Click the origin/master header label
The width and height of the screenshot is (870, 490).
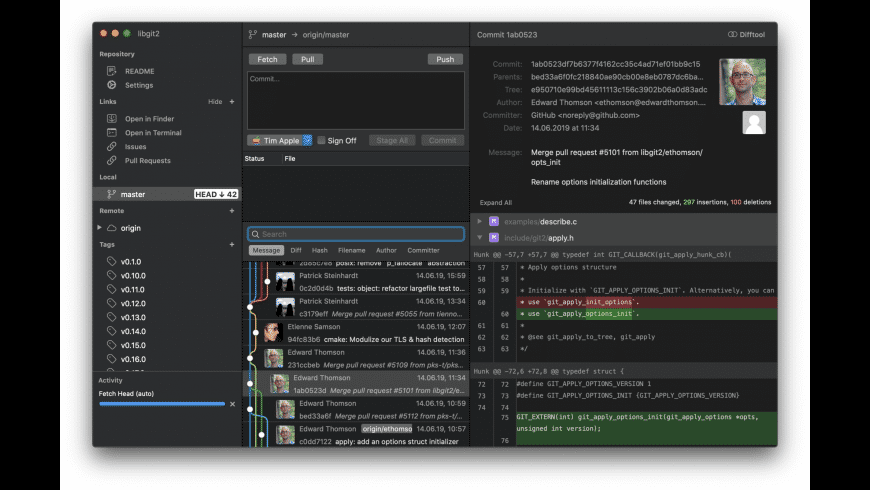click(x=326, y=34)
